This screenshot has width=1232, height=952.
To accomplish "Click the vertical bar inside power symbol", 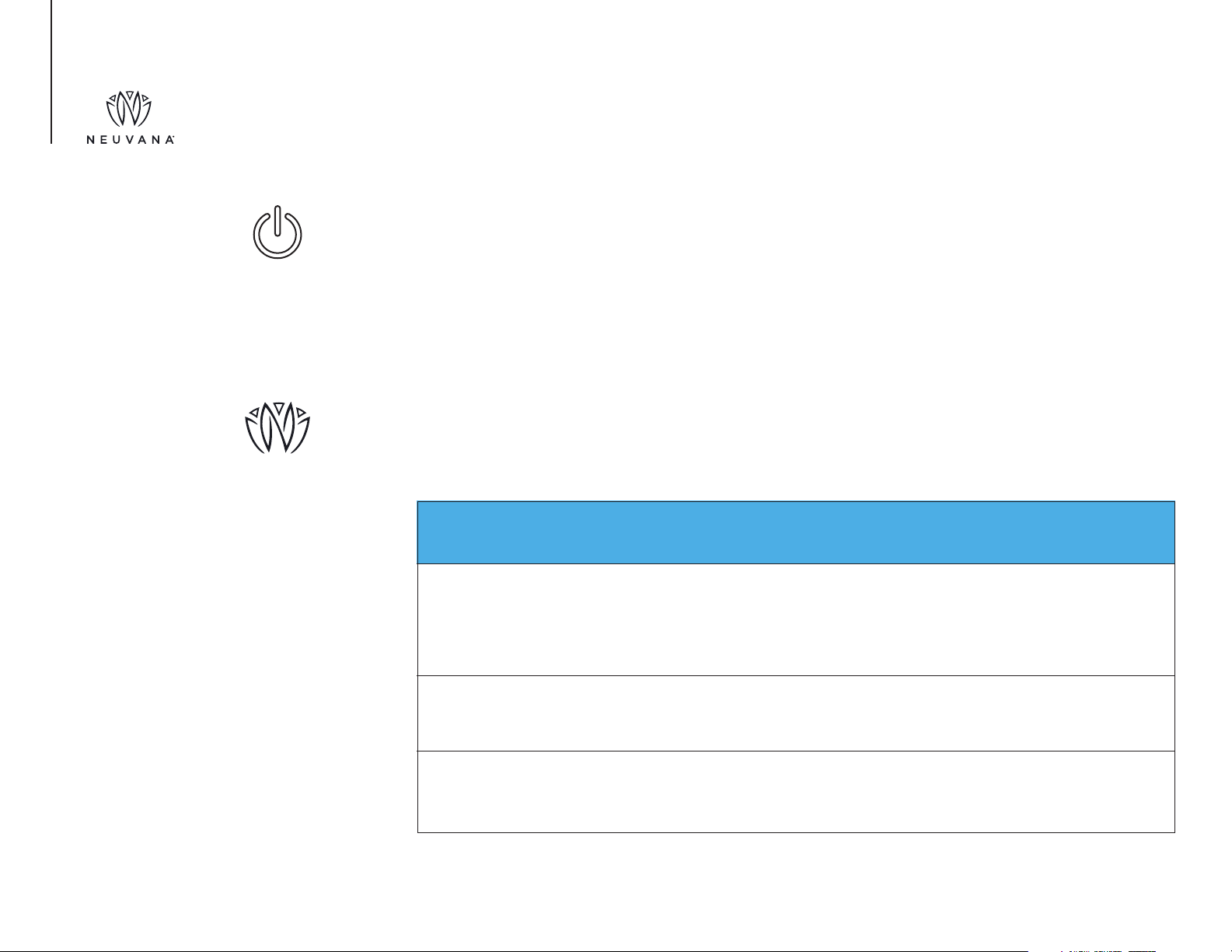I will pos(277,219).
